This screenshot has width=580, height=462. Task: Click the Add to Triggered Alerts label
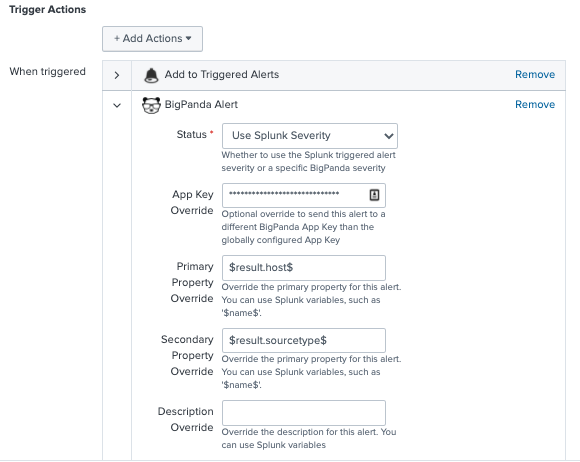222,74
